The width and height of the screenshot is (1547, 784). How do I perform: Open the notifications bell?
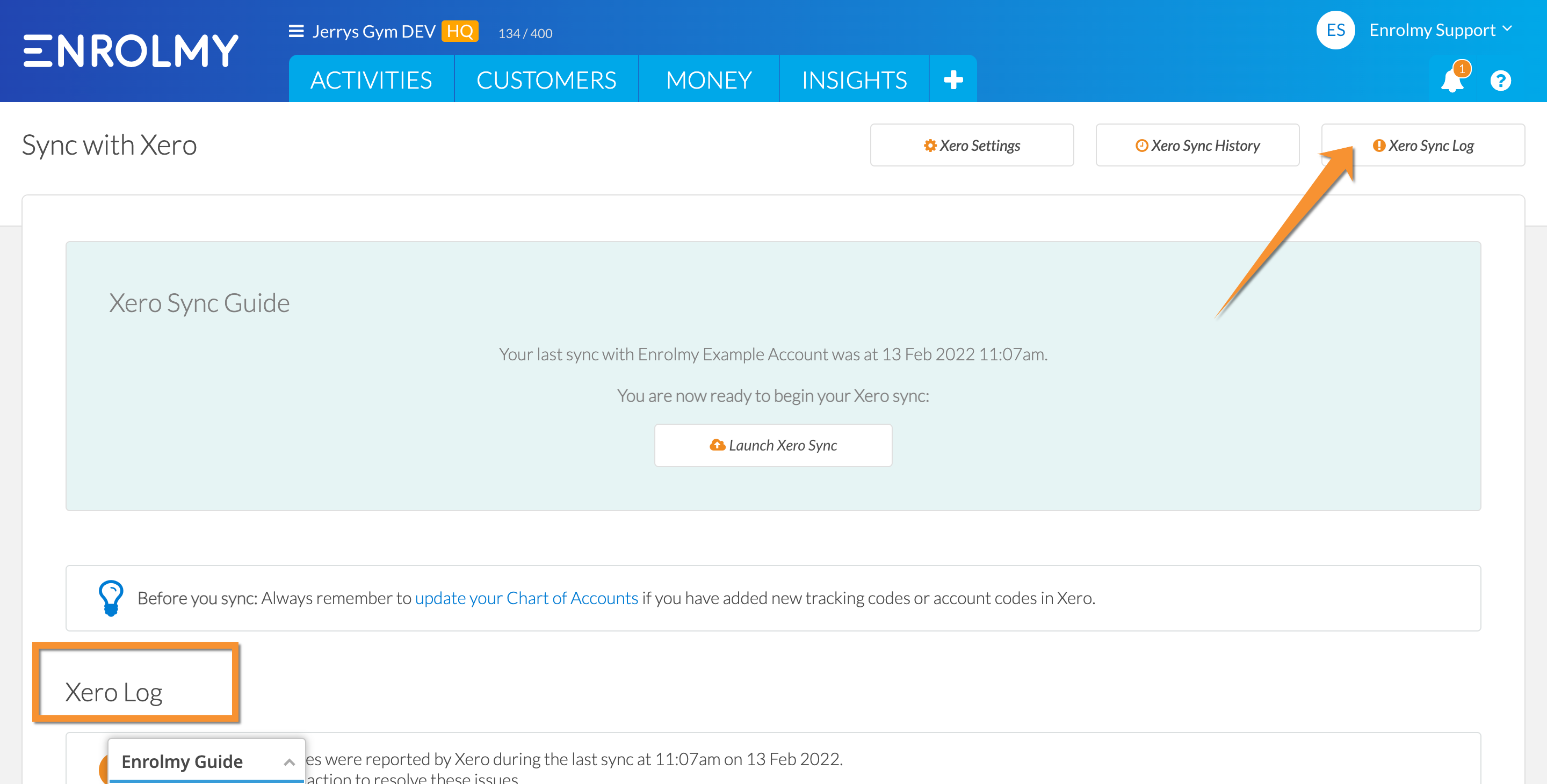tap(1452, 80)
